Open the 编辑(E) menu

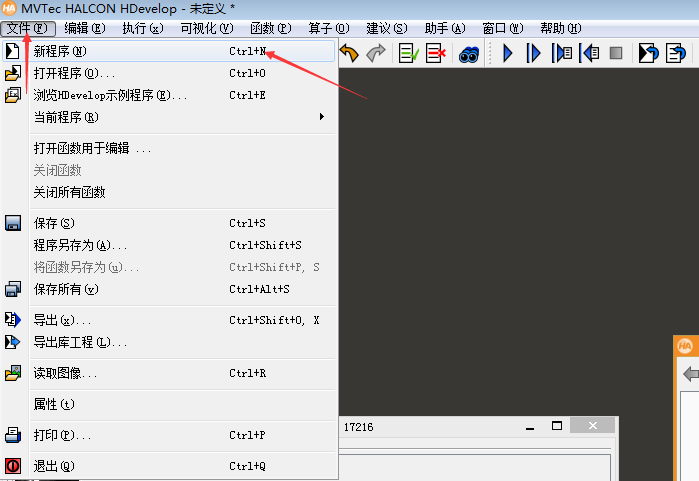(x=85, y=29)
